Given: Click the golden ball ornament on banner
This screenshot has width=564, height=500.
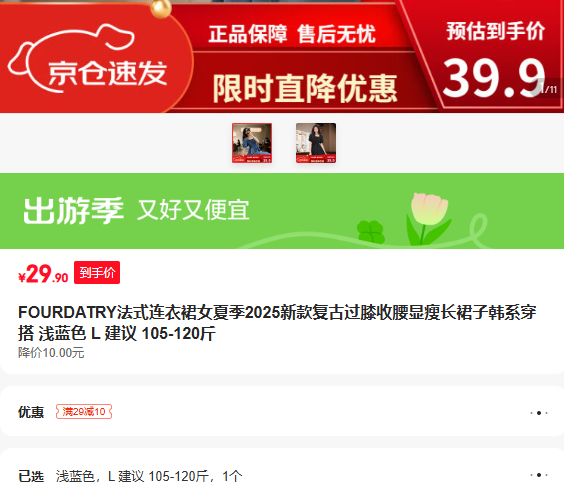Looking at the screenshot, I should 161,8.
